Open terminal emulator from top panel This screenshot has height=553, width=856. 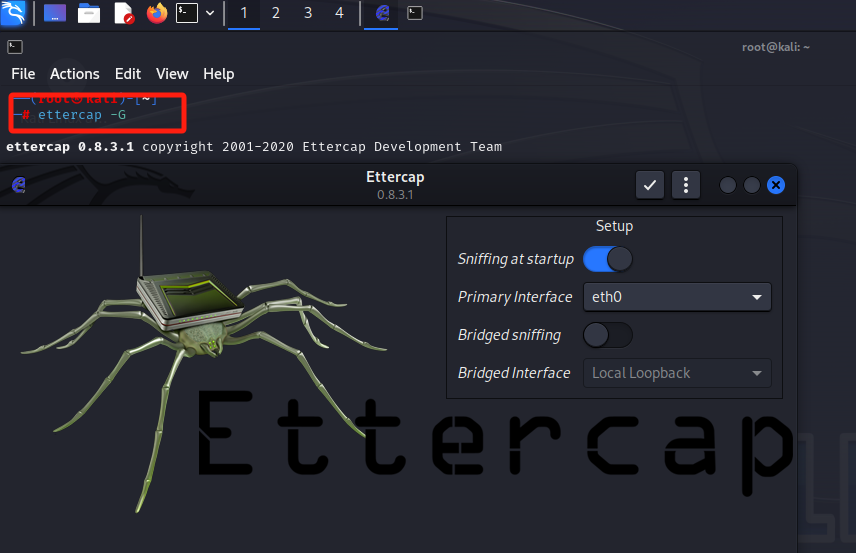point(187,13)
